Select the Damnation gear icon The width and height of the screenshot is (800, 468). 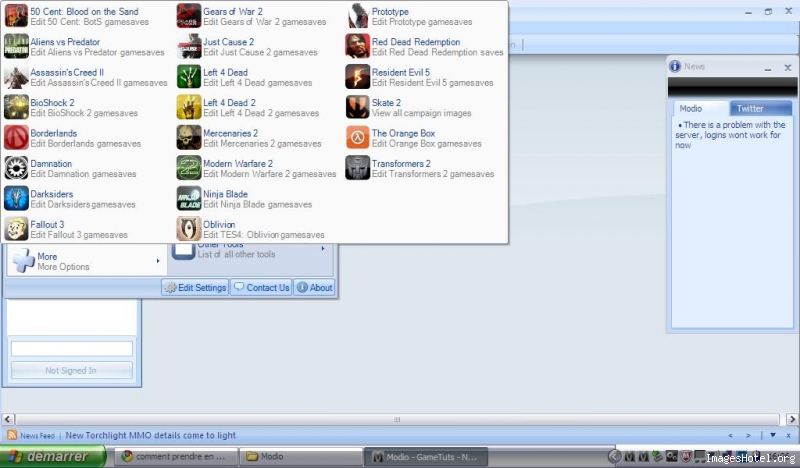pyautogui.click(x=16, y=168)
